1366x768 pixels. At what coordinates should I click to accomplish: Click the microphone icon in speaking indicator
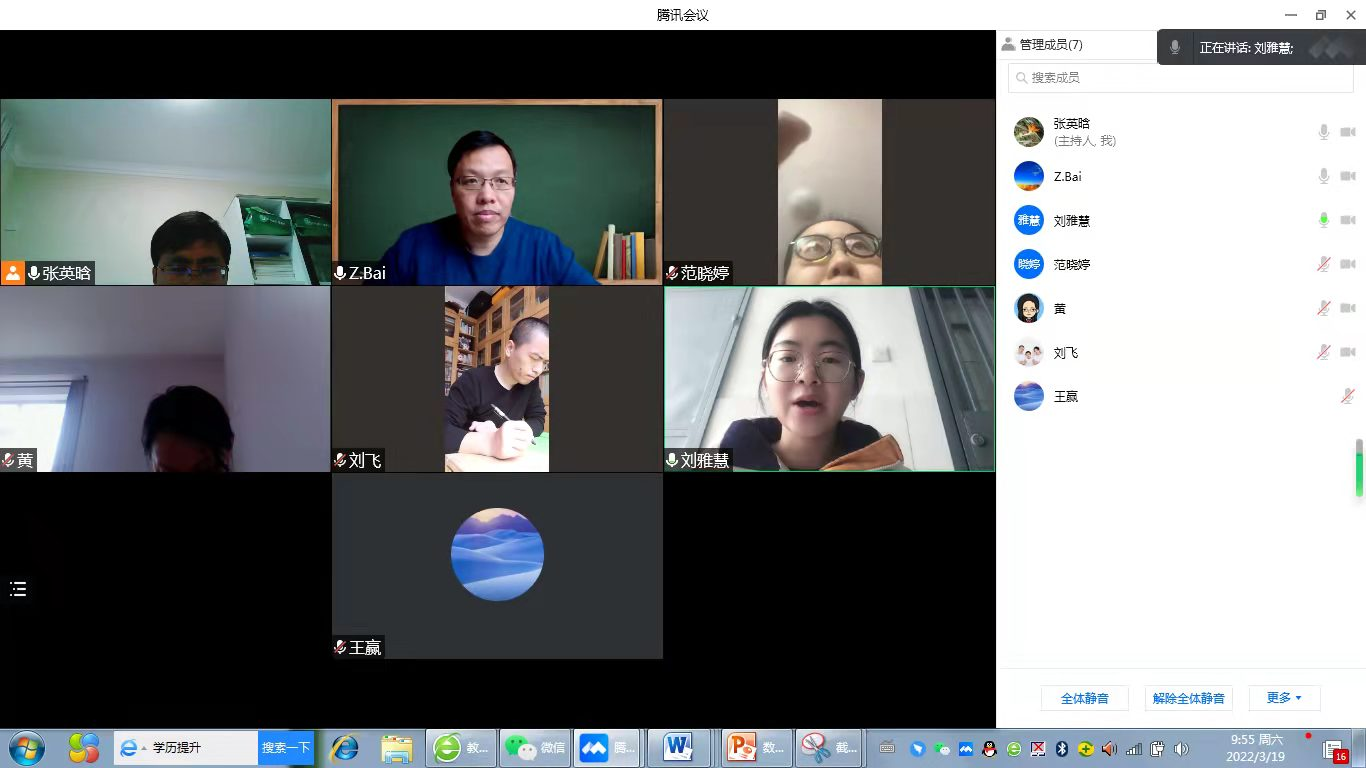click(x=1175, y=47)
